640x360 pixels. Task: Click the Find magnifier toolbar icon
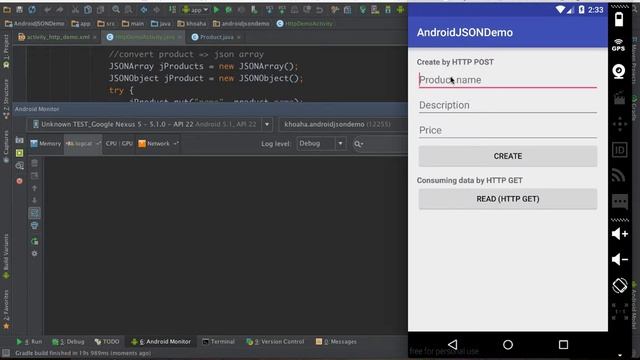(116, 9)
